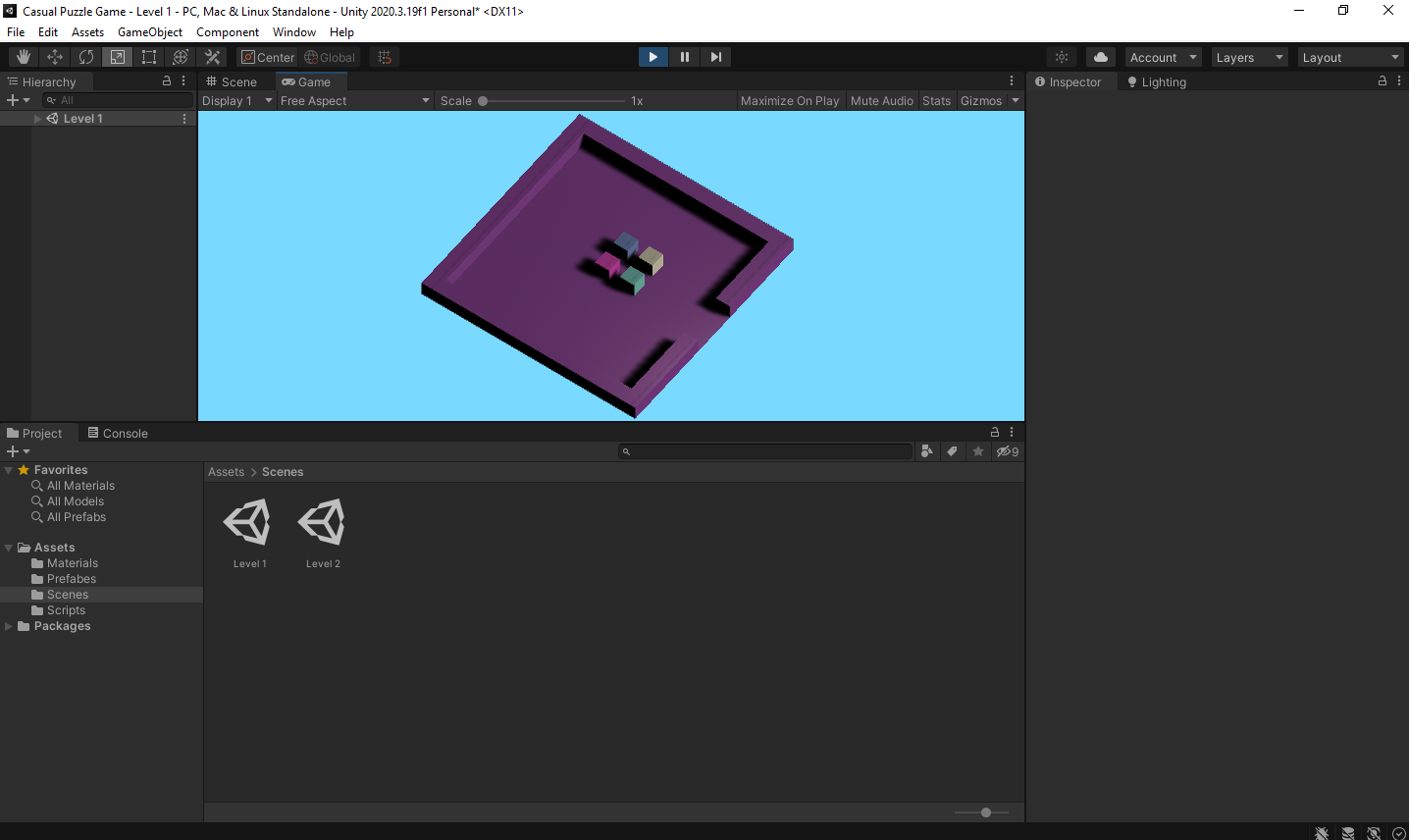The width and height of the screenshot is (1409, 840).
Task: Open Hierarchy panel options menu
Action: 183,81
